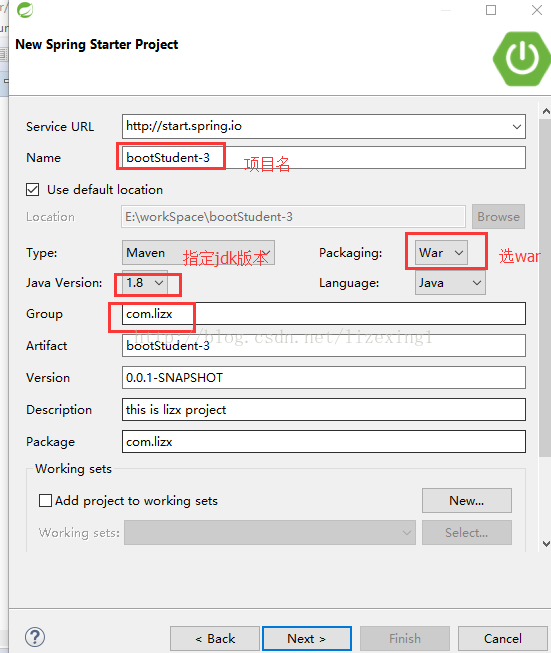Open the Packaging dropdown showing War
Screen dimensions: 551x653
coord(441,252)
